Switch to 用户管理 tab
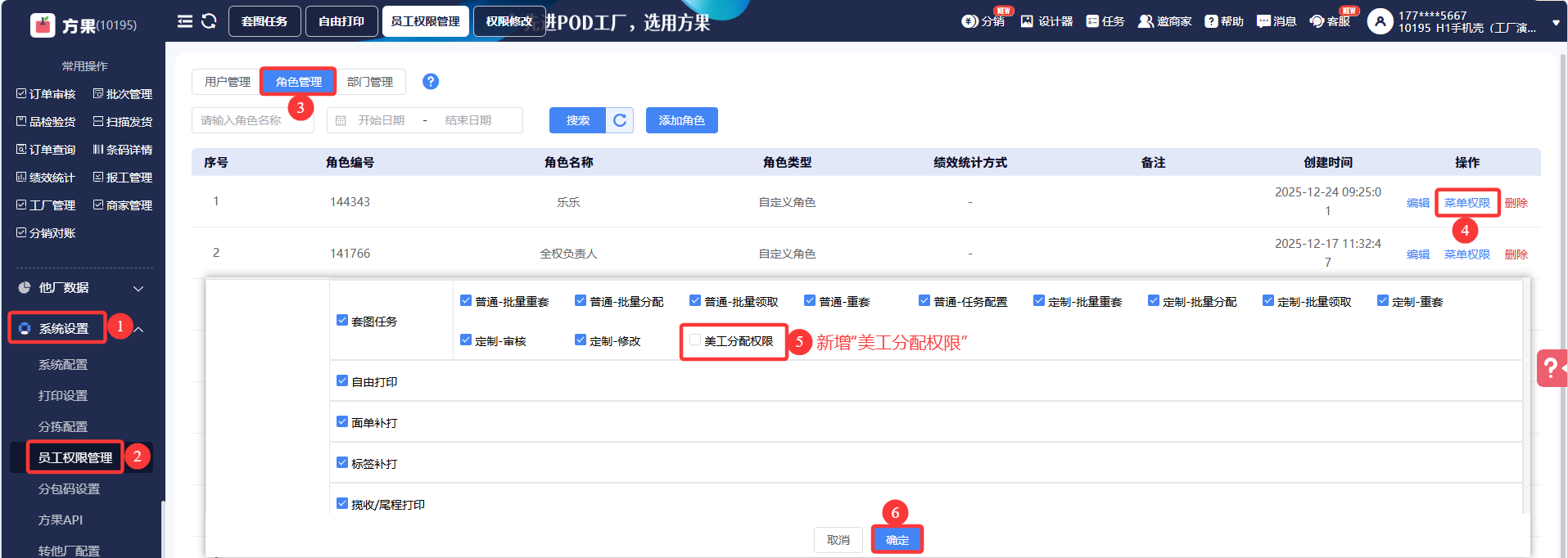The image size is (1568, 558). coord(228,82)
